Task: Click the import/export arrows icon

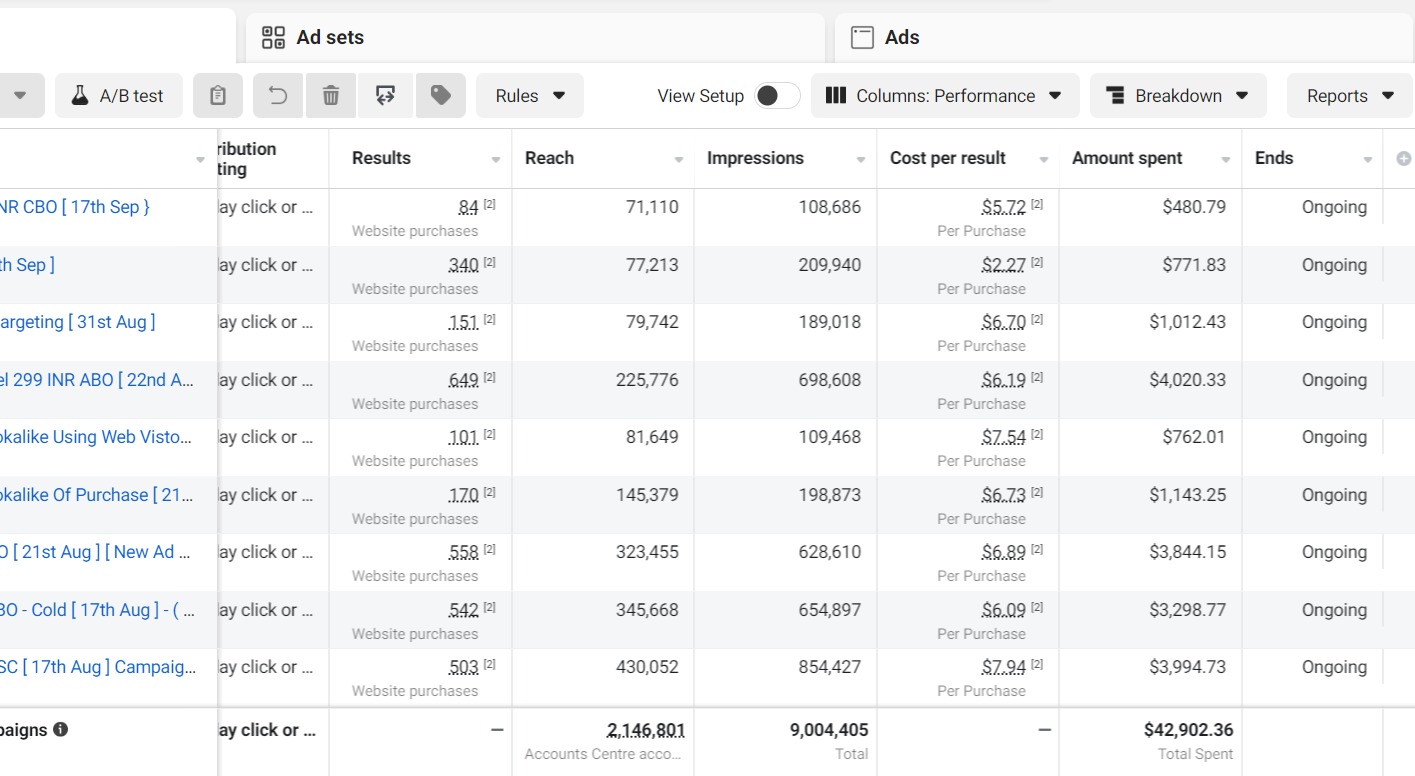Action: tap(385, 96)
